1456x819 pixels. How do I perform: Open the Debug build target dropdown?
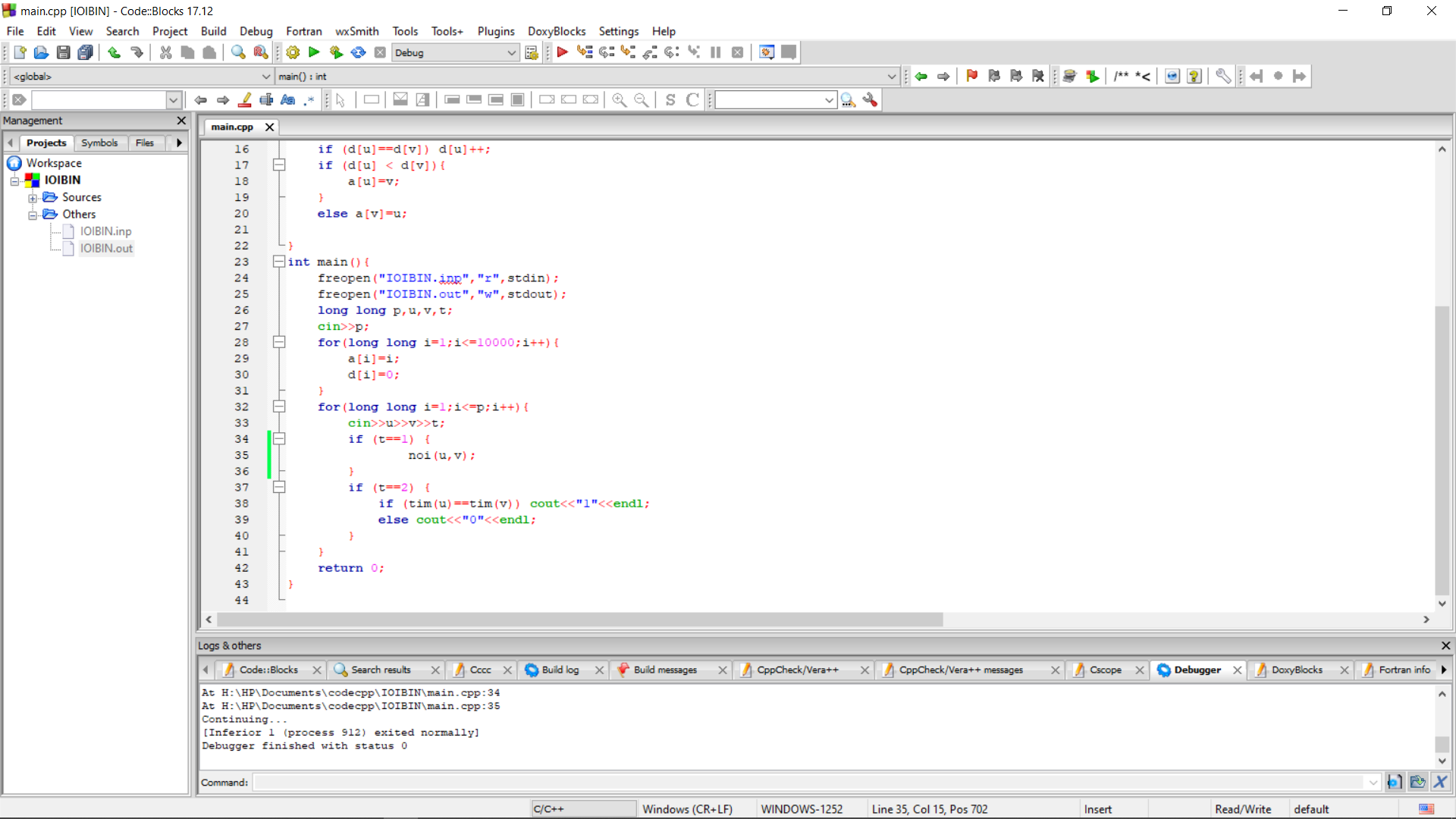click(x=511, y=52)
